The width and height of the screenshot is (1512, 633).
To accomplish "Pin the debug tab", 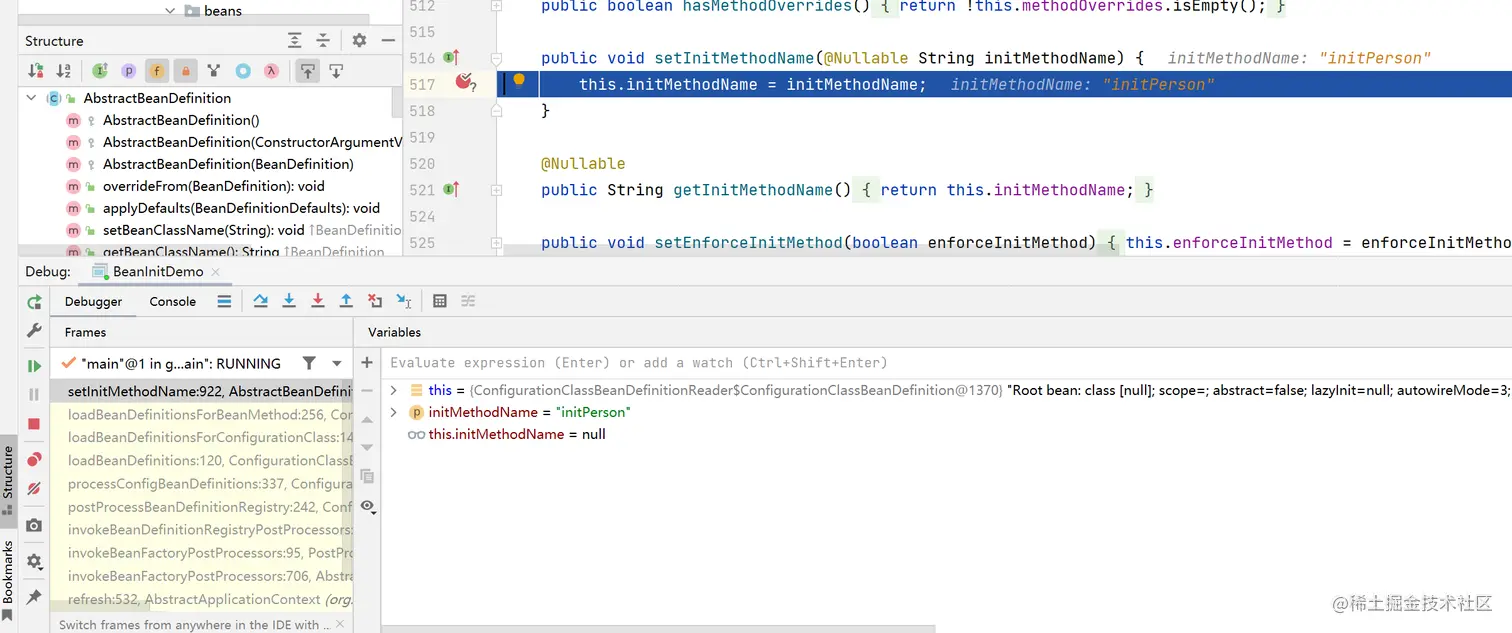I will pyautogui.click(x=34, y=597).
